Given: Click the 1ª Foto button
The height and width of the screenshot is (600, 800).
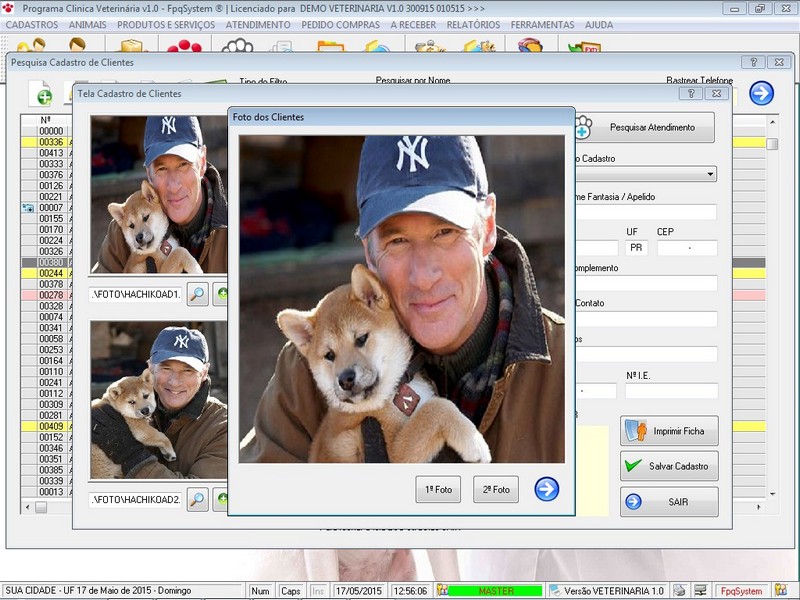Looking at the screenshot, I should click(x=438, y=489).
